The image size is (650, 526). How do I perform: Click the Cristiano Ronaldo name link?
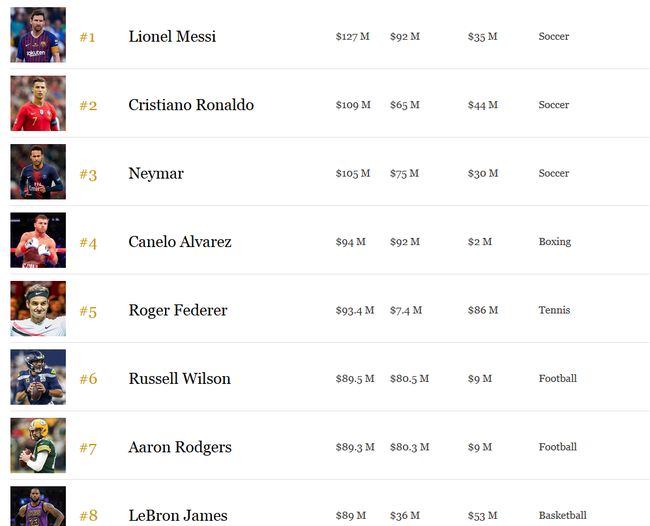coord(191,105)
